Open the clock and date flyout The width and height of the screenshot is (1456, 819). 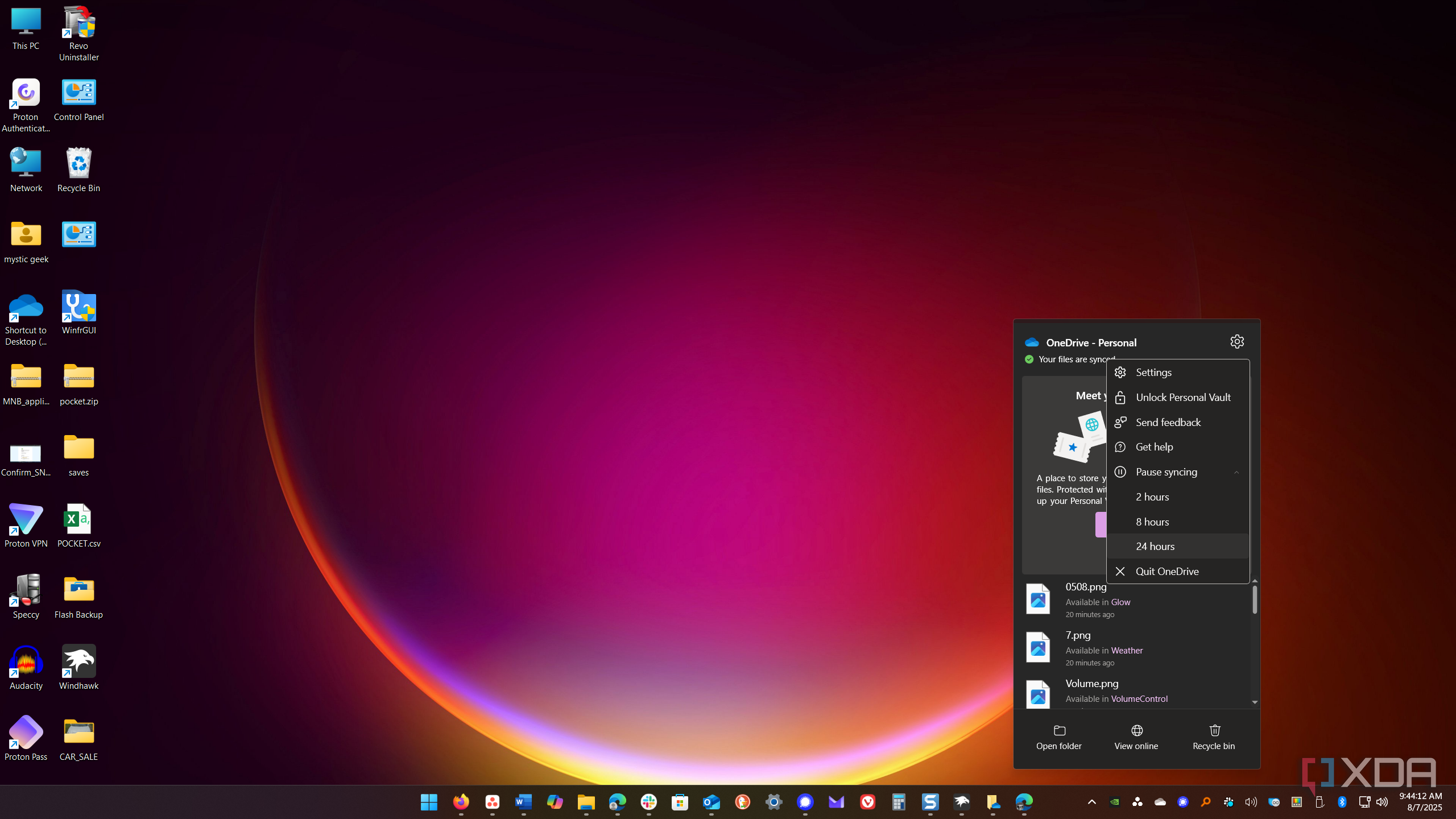1421,802
